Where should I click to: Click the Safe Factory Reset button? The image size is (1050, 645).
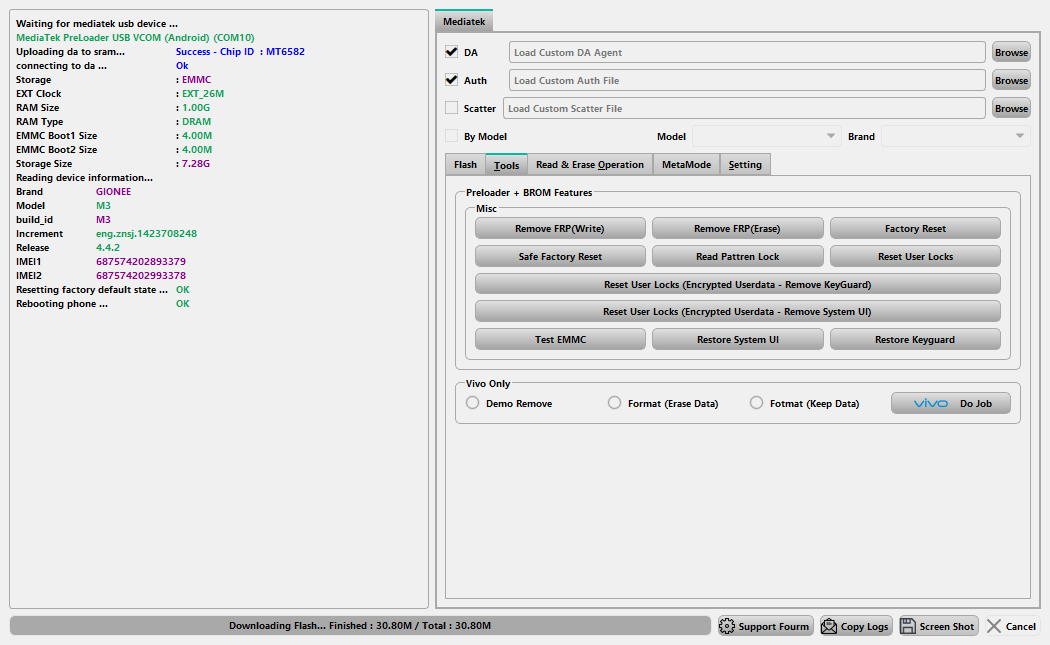click(x=560, y=257)
